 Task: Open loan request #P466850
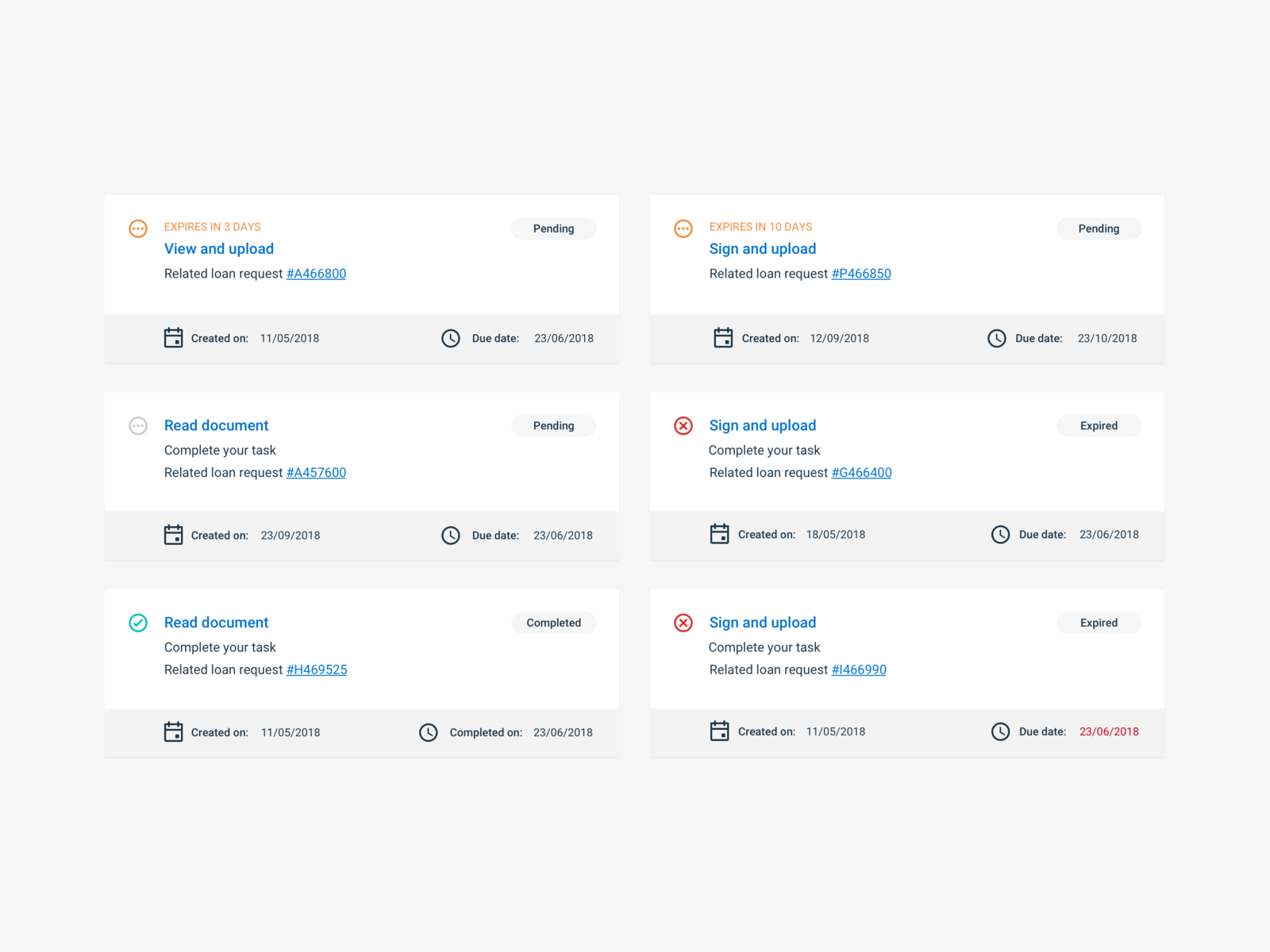[861, 273]
